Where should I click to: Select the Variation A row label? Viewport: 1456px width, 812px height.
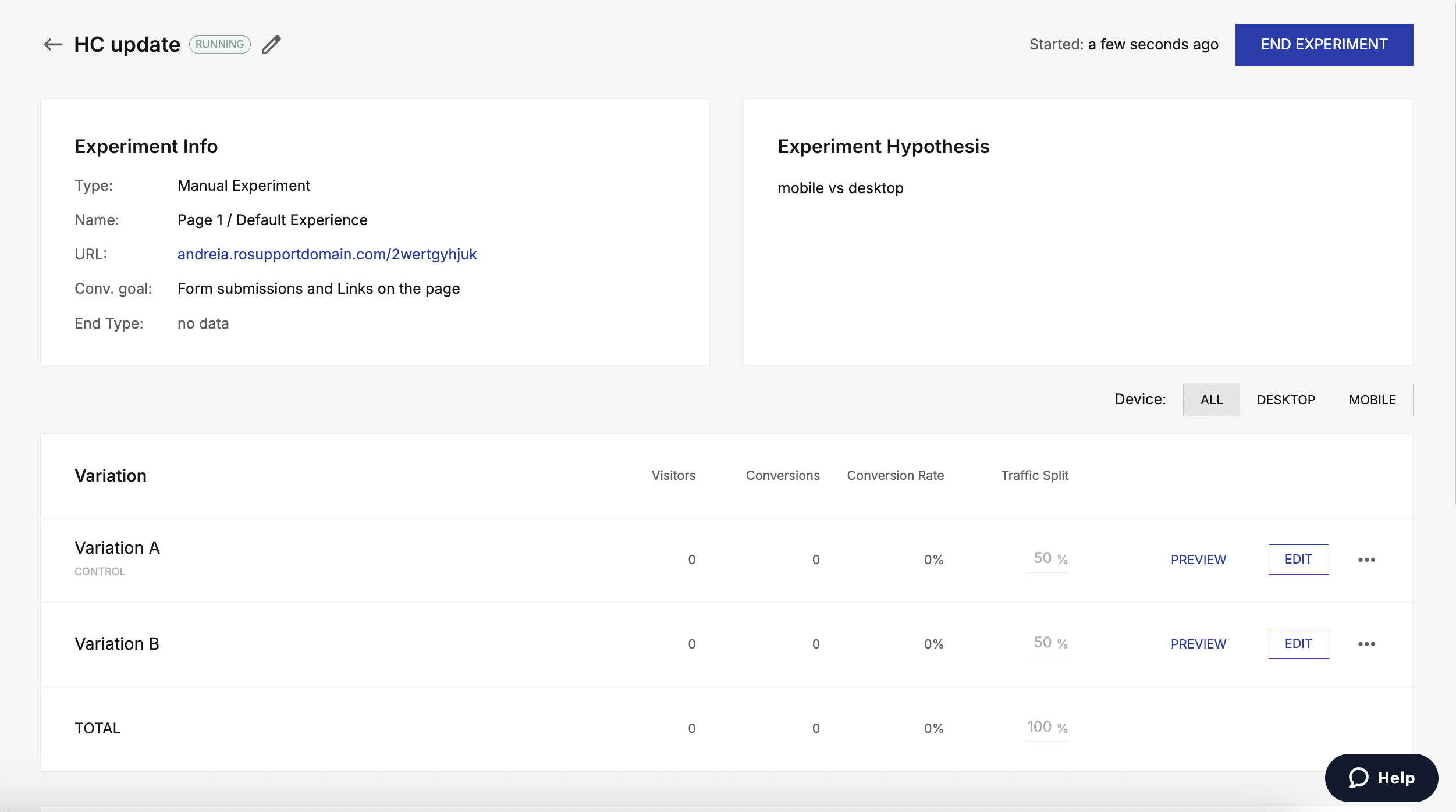click(x=116, y=547)
